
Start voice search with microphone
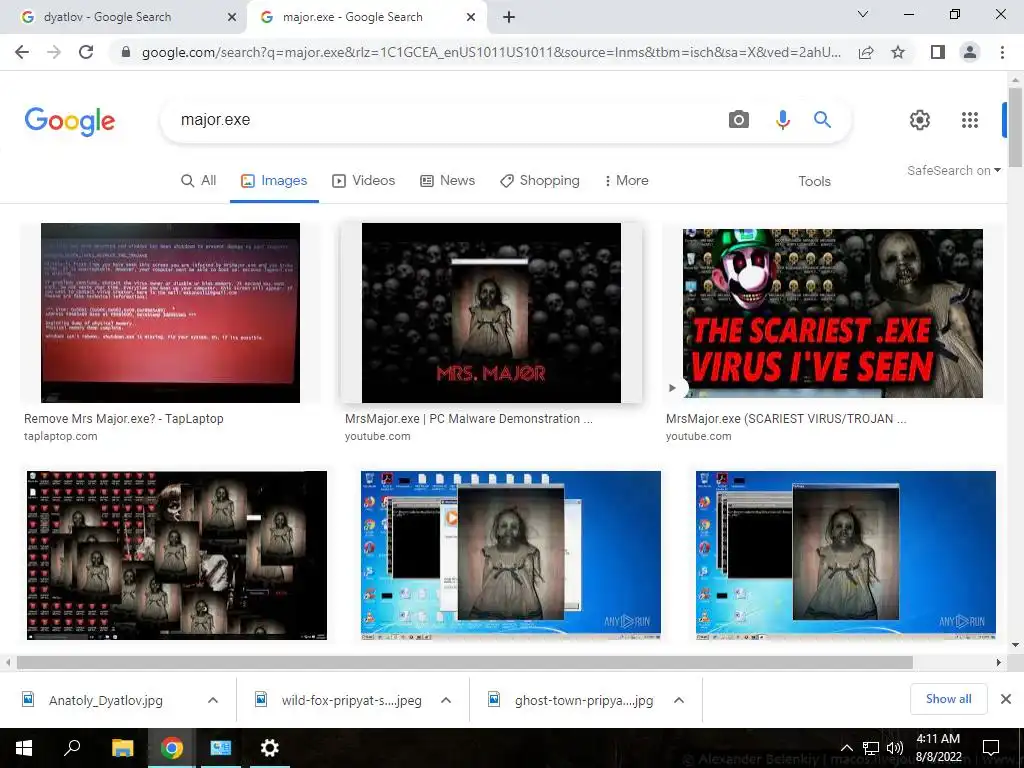782,120
